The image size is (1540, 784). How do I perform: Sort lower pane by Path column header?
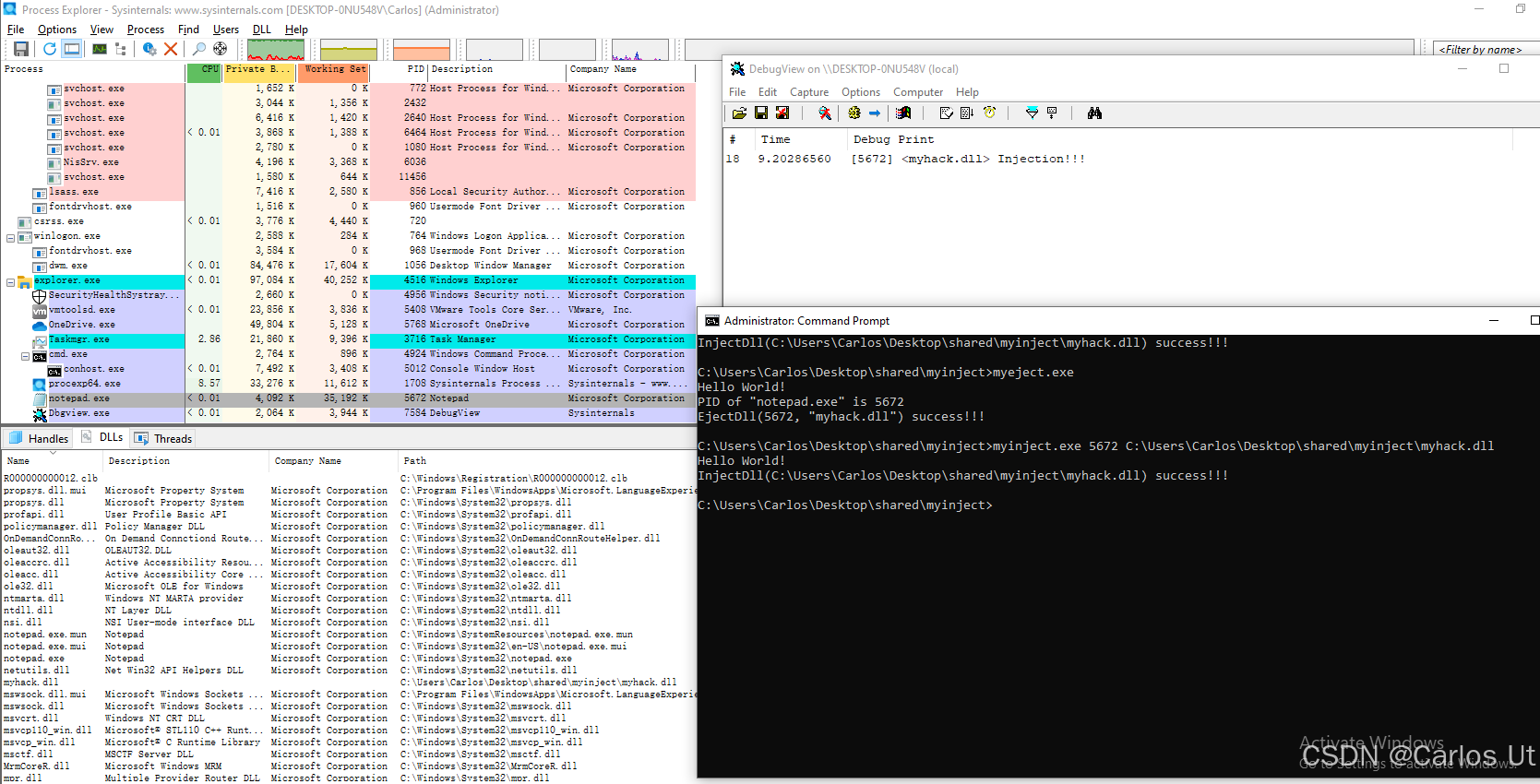click(547, 461)
